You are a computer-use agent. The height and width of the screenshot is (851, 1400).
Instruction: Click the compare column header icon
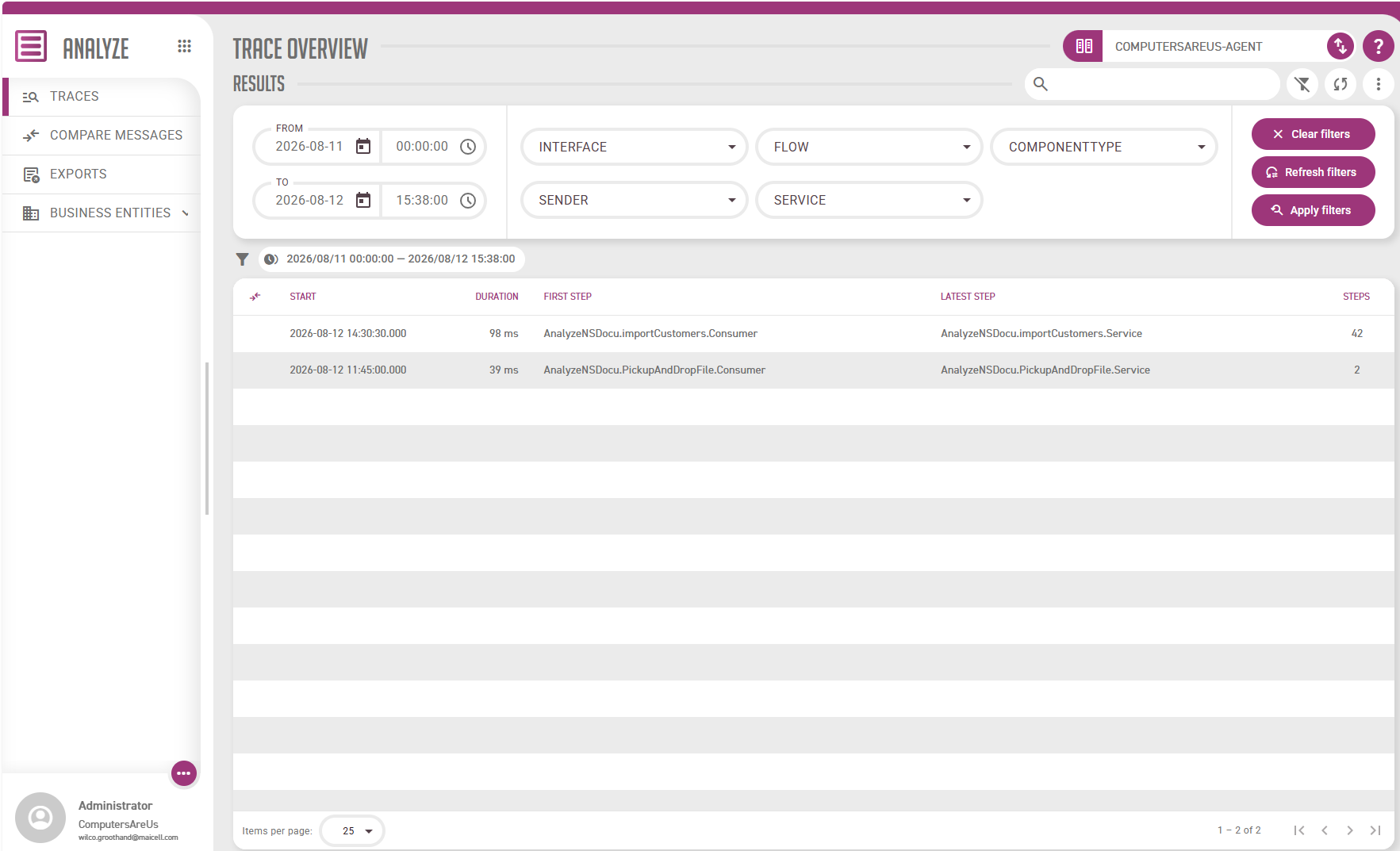pyautogui.click(x=255, y=297)
